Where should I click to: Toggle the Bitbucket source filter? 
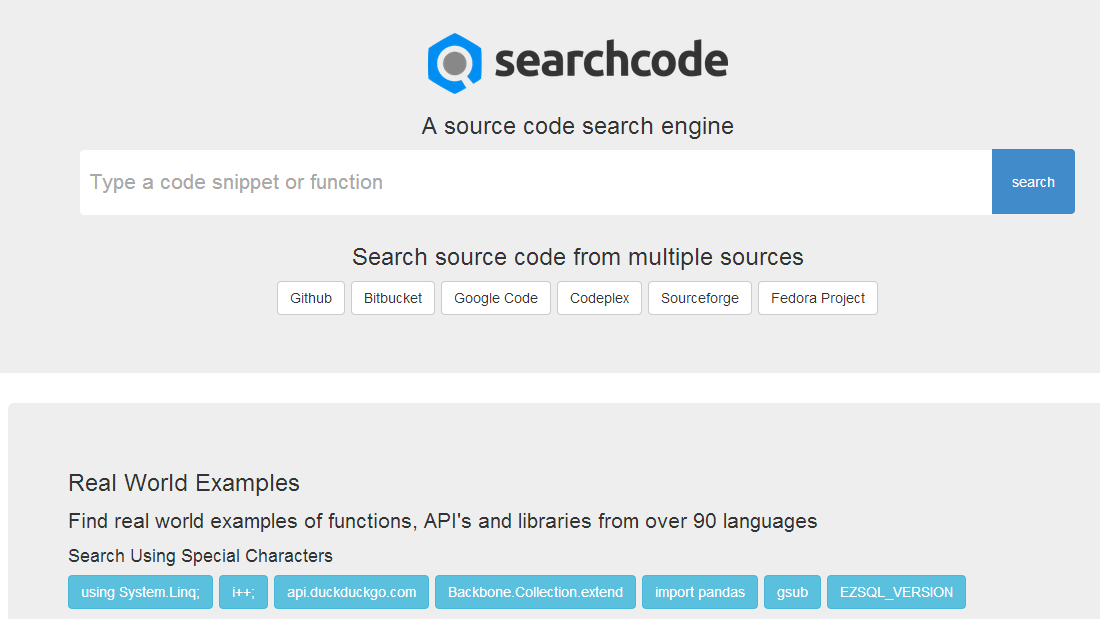point(393,298)
